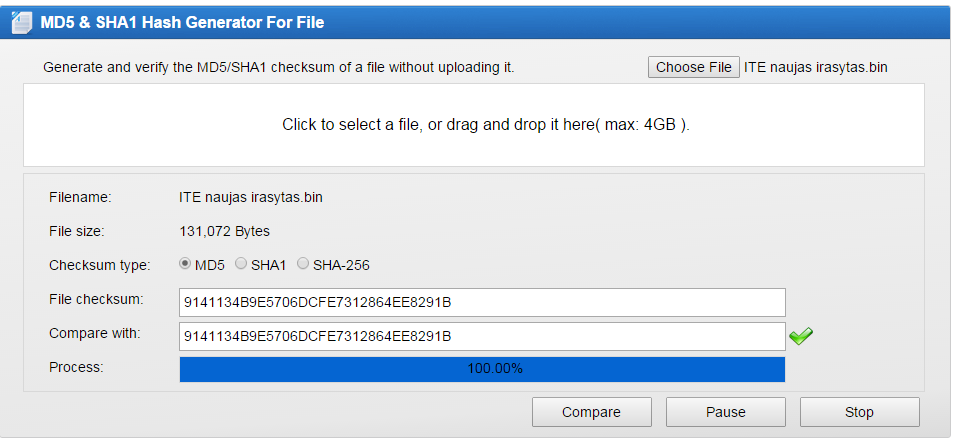Click the Choose File button
This screenshot has height=441, width=955.
(694, 67)
